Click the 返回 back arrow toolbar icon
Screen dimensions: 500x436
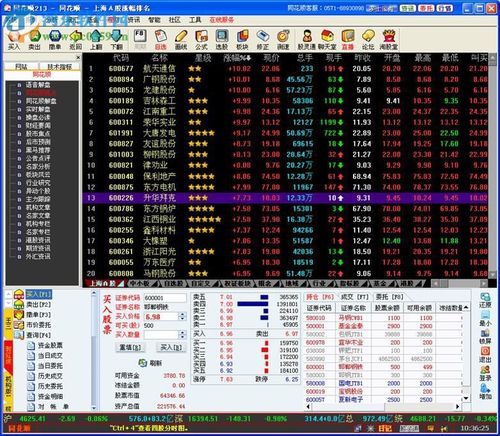click(75, 39)
